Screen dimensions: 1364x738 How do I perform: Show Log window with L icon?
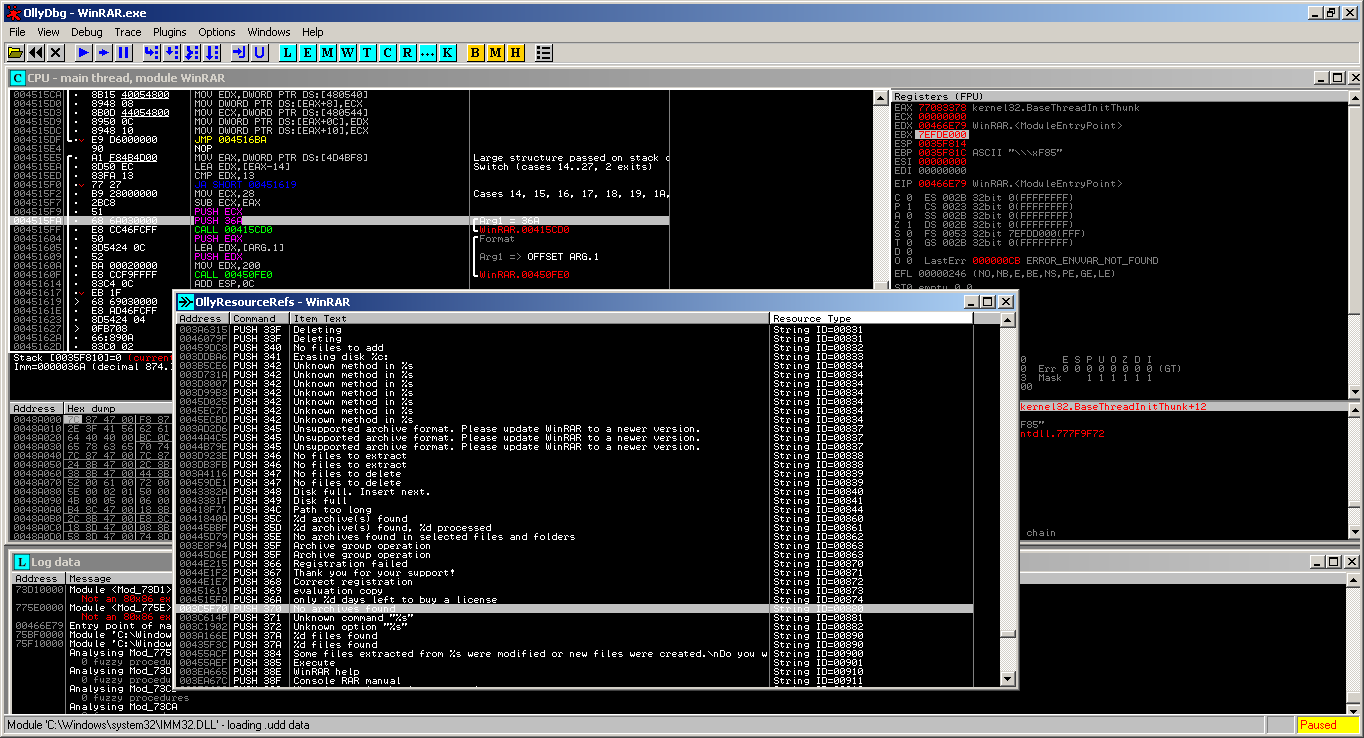pyautogui.click(x=288, y=52)
